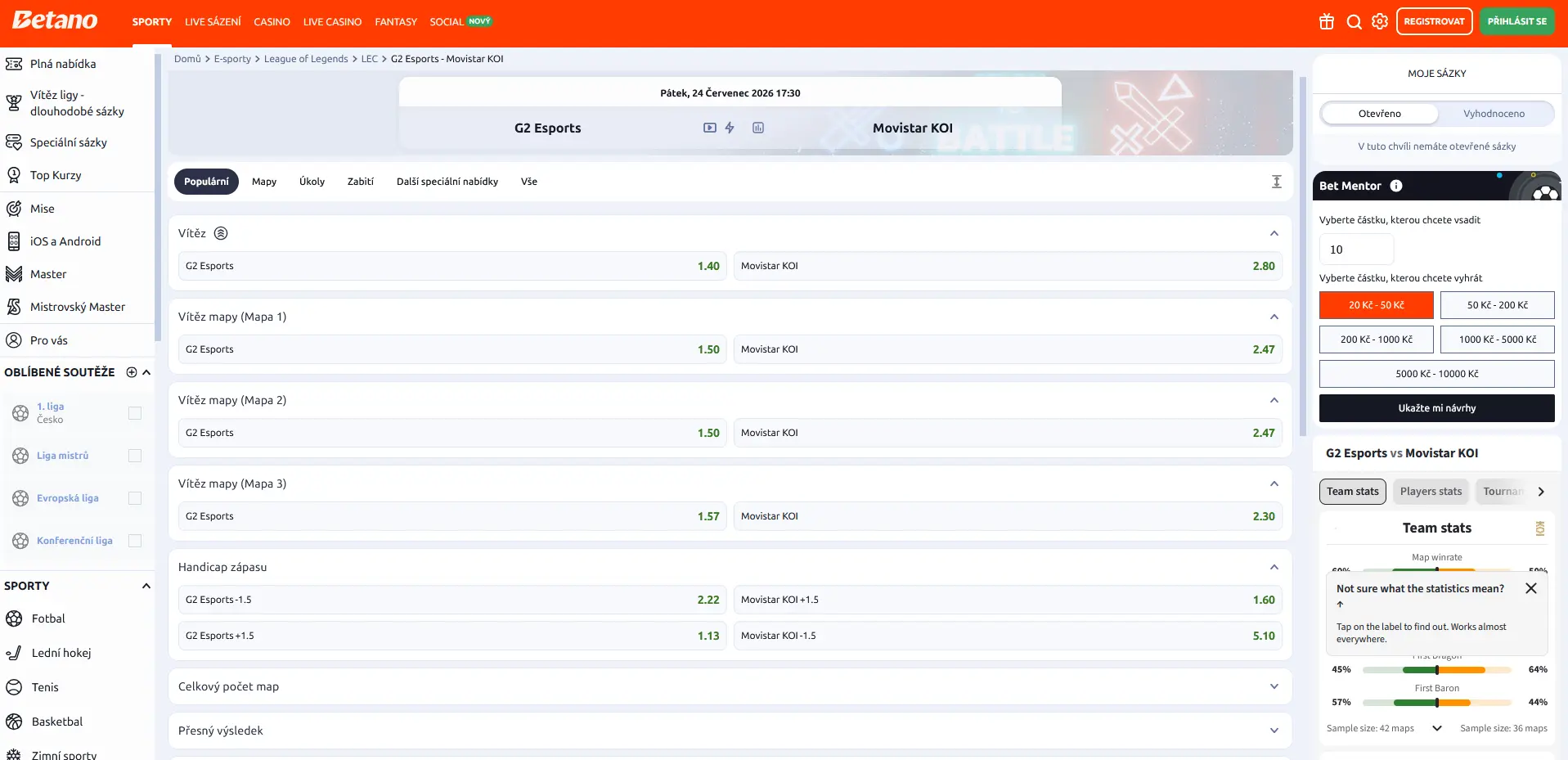This screenshot has width=1568, height=760.
Task: Click the Pro vás profile icon
Action: tap(14, 340)
